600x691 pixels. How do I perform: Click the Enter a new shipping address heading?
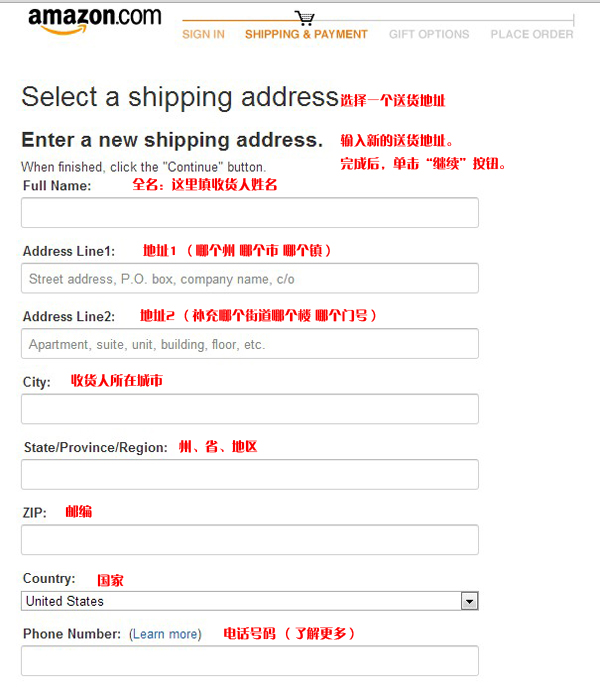pyautogui.click(x=172, y=140)
